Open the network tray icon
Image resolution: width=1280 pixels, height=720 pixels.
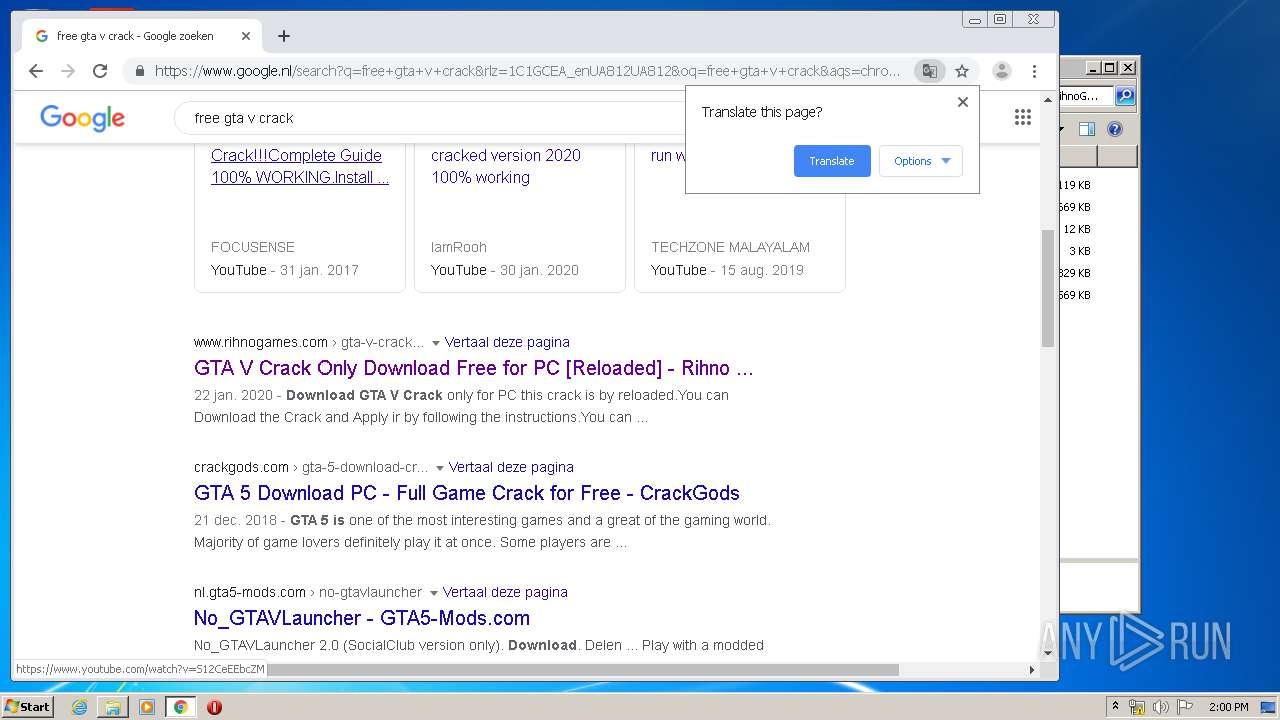(x=1137, y=707)
